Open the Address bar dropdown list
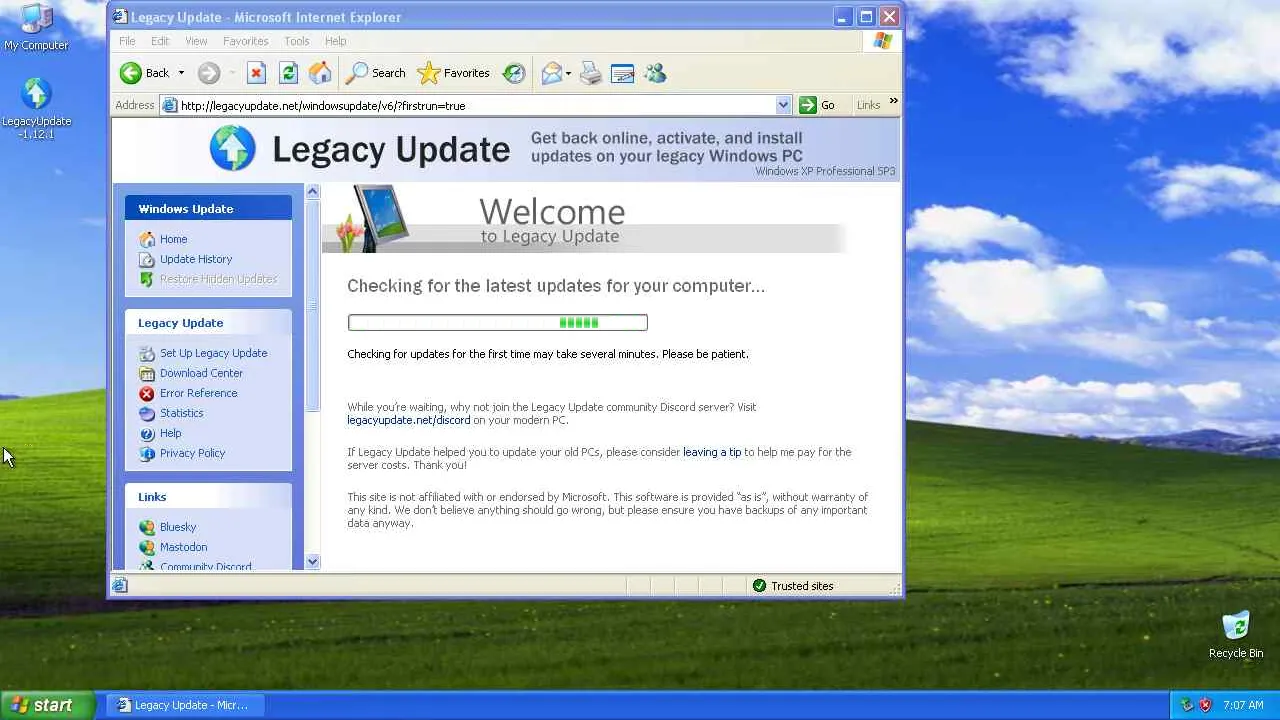Image resolution: width=1280 pixels, height=720 pixels. [783, 105]
